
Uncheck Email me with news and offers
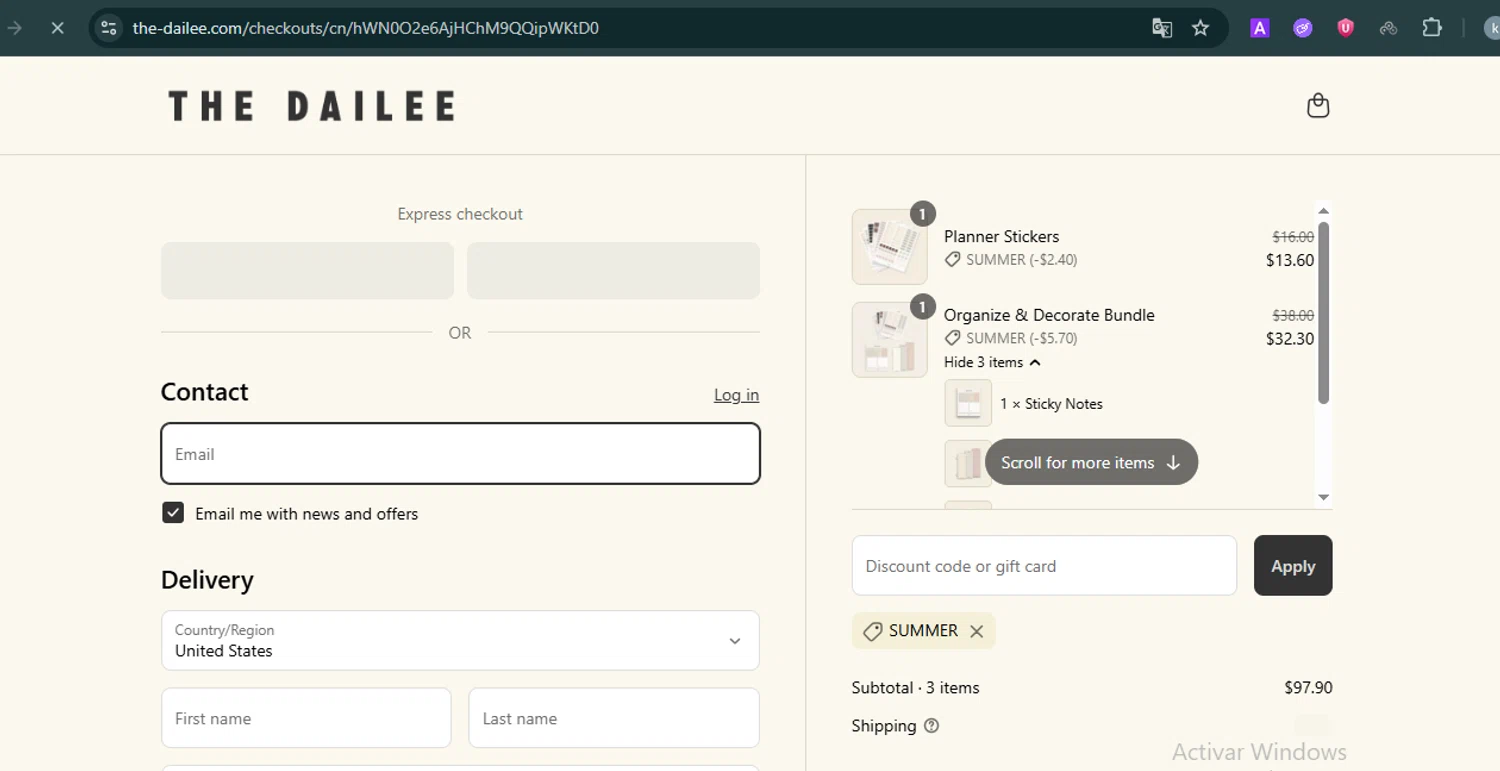(173, 513)
